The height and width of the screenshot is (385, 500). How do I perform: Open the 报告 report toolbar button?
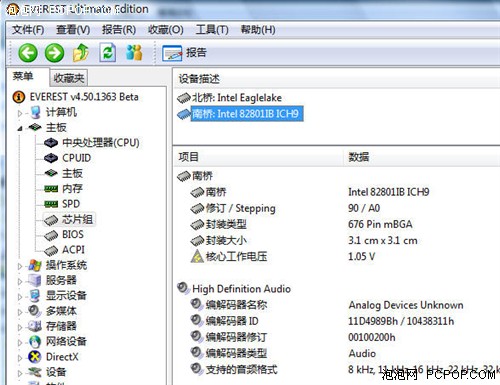click(x=184, y=53)
